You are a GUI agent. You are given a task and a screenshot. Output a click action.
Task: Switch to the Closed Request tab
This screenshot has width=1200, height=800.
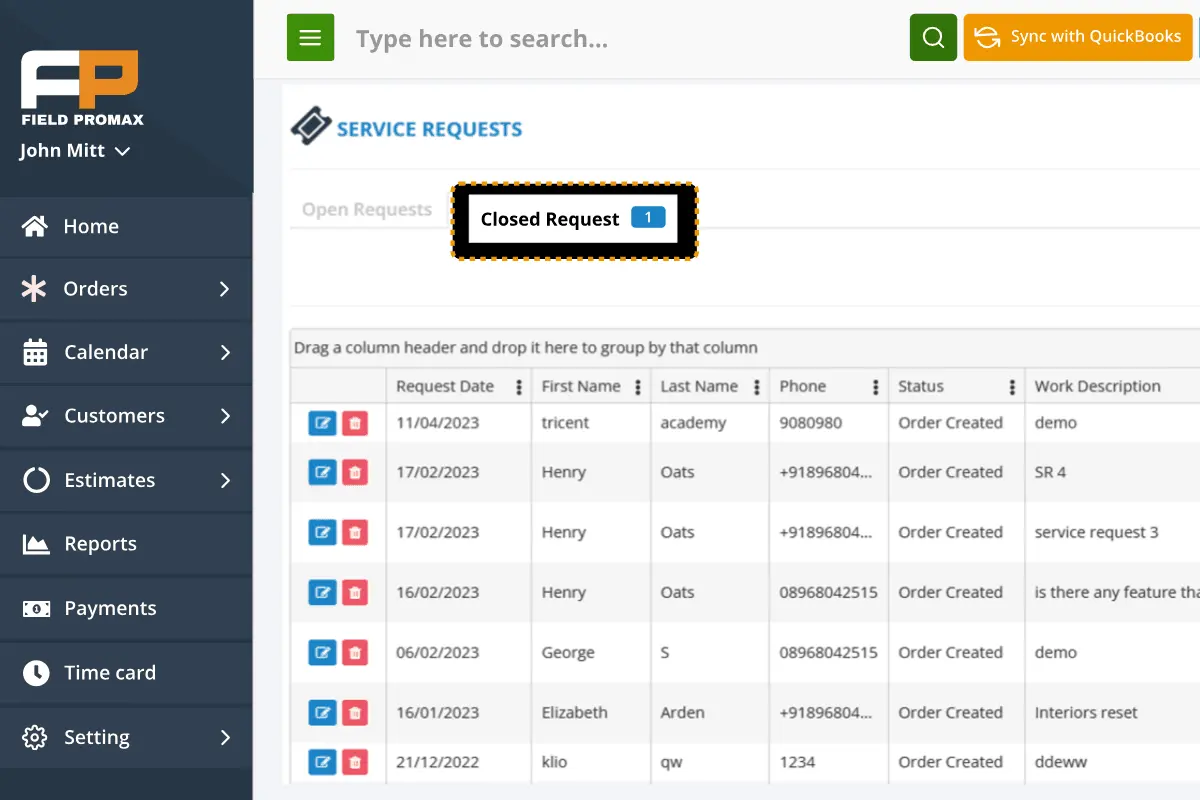(574, 220)
